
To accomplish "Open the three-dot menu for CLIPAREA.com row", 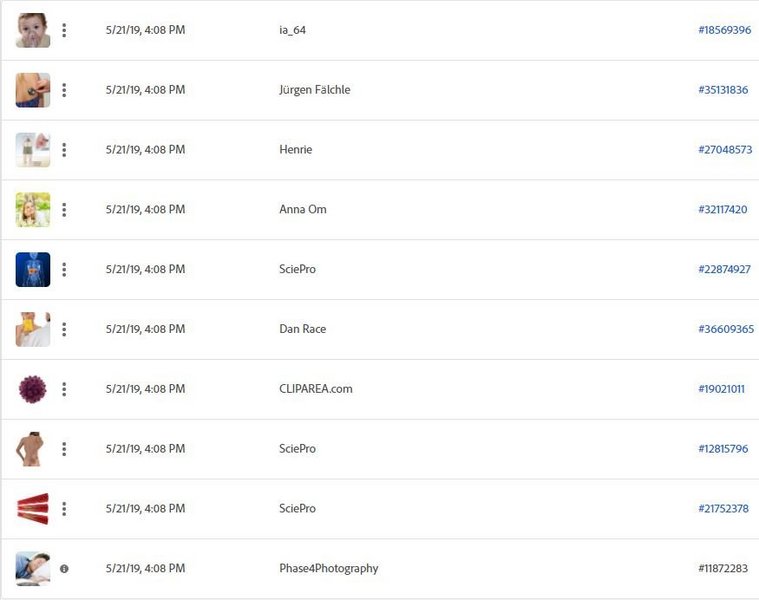I will [x=64, y=389].
